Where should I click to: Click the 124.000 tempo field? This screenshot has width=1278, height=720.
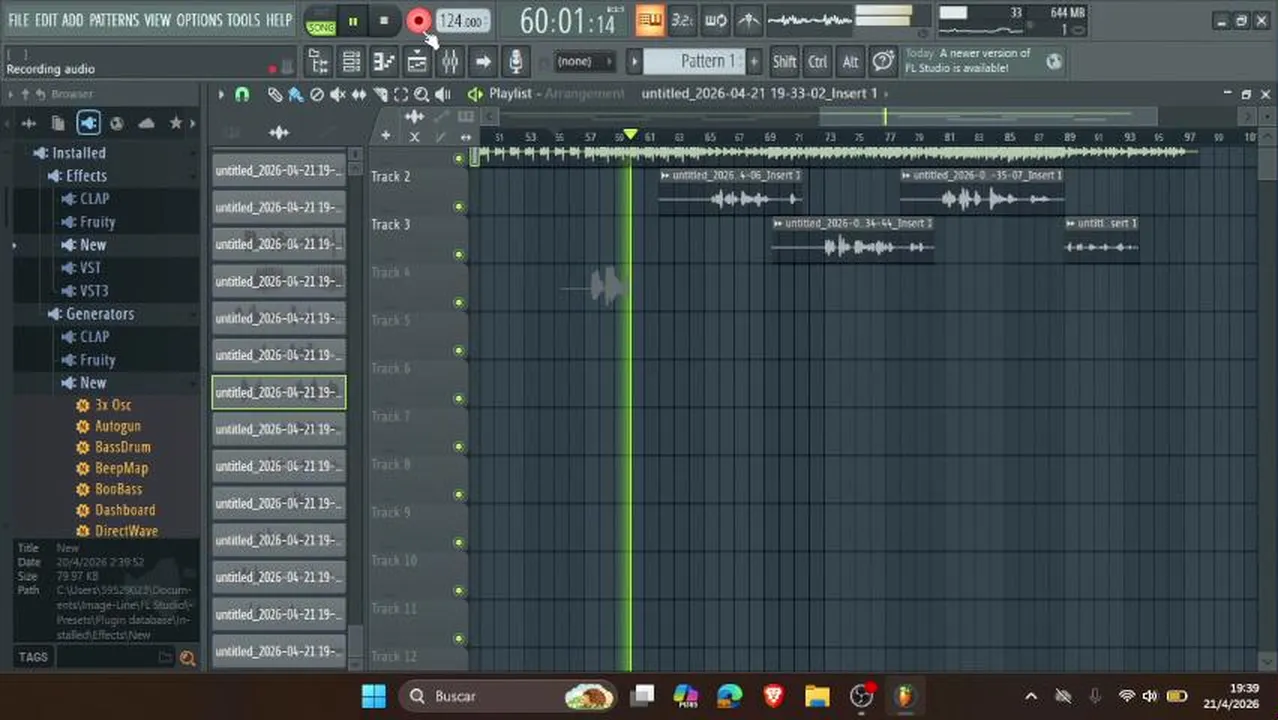click(x=463, y=21)
